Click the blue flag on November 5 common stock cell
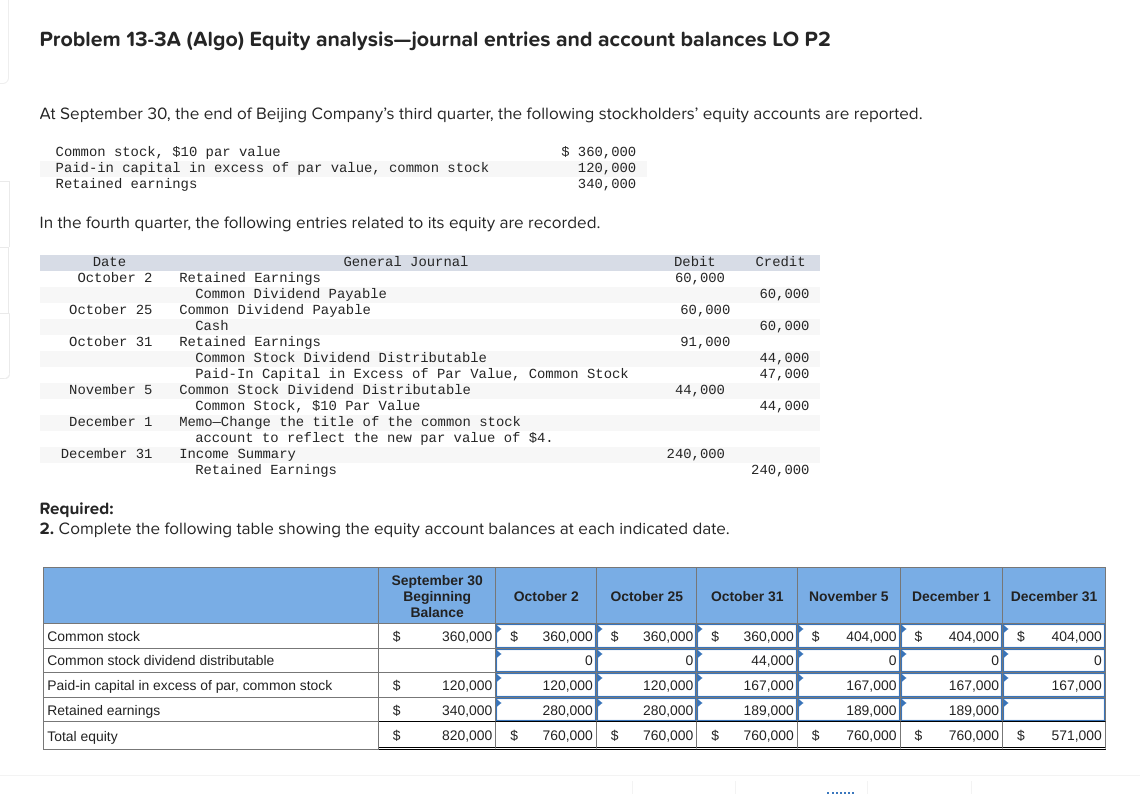 801,630
